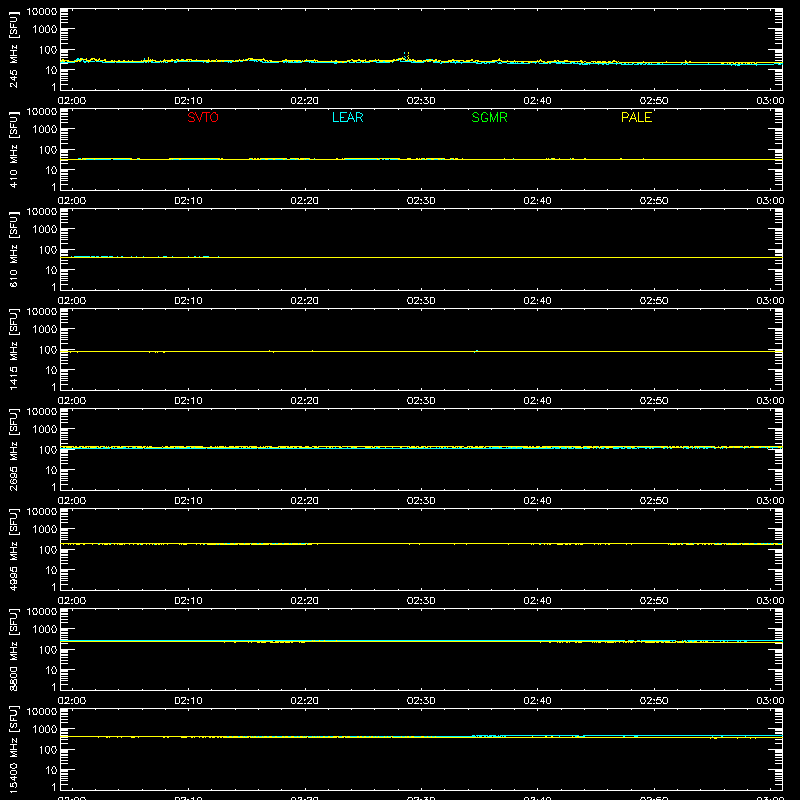
Task: Click the 1000 y-axis value of the 15400 MHz plot
Action: coord(45,729)
